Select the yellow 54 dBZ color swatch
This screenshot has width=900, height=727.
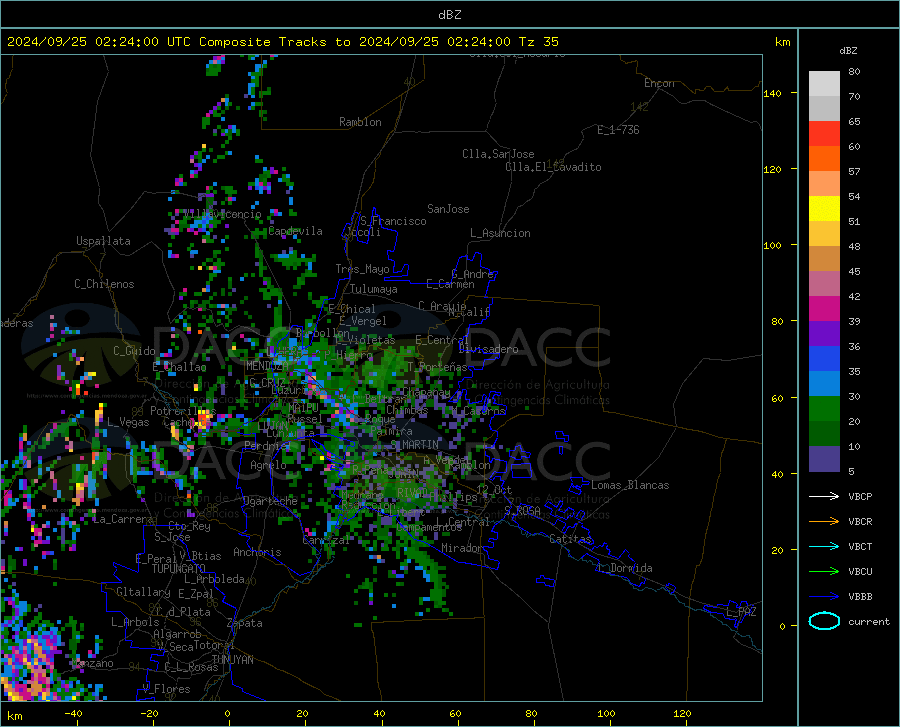pos(824,209)
